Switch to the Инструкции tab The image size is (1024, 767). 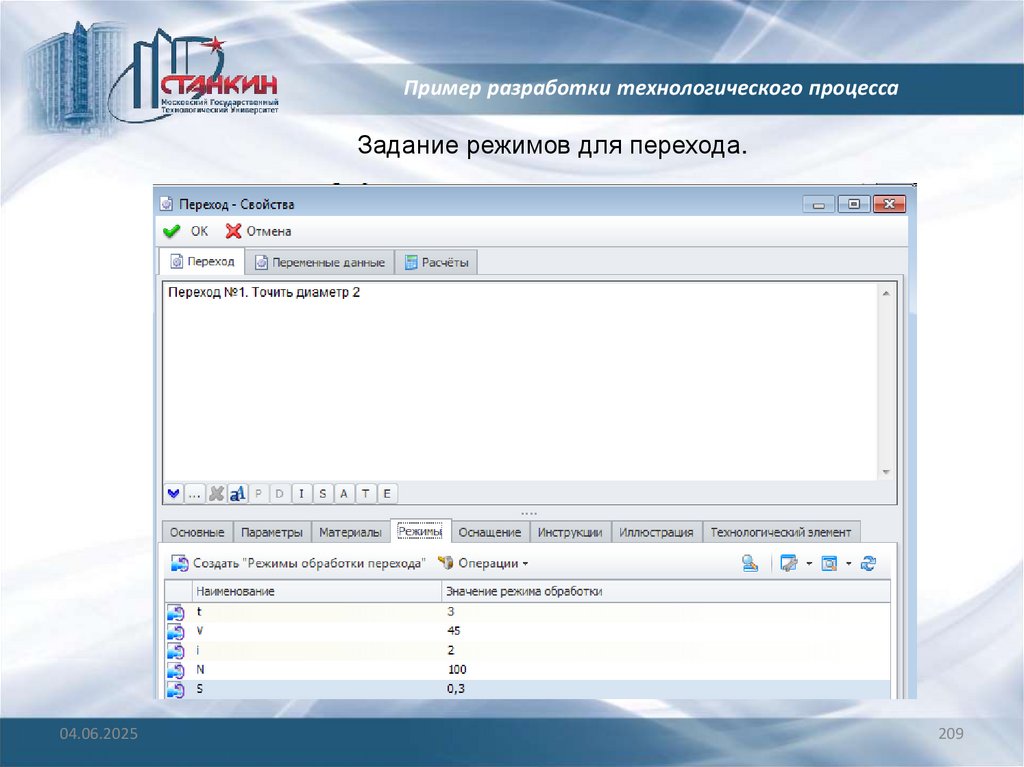coord(569,532)
